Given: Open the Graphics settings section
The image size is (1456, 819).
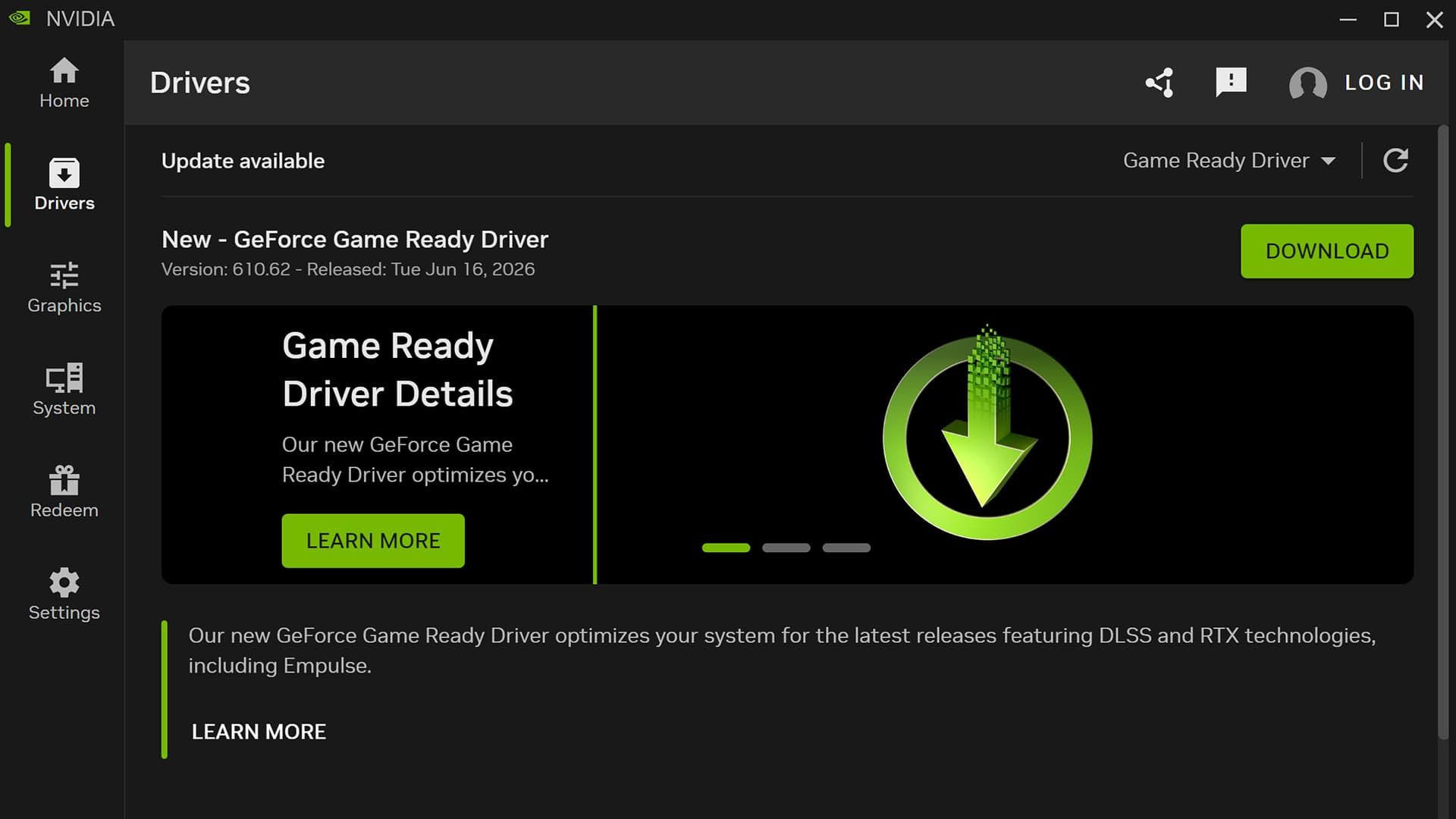Looking at the screenshot, I should coord(64,287).
